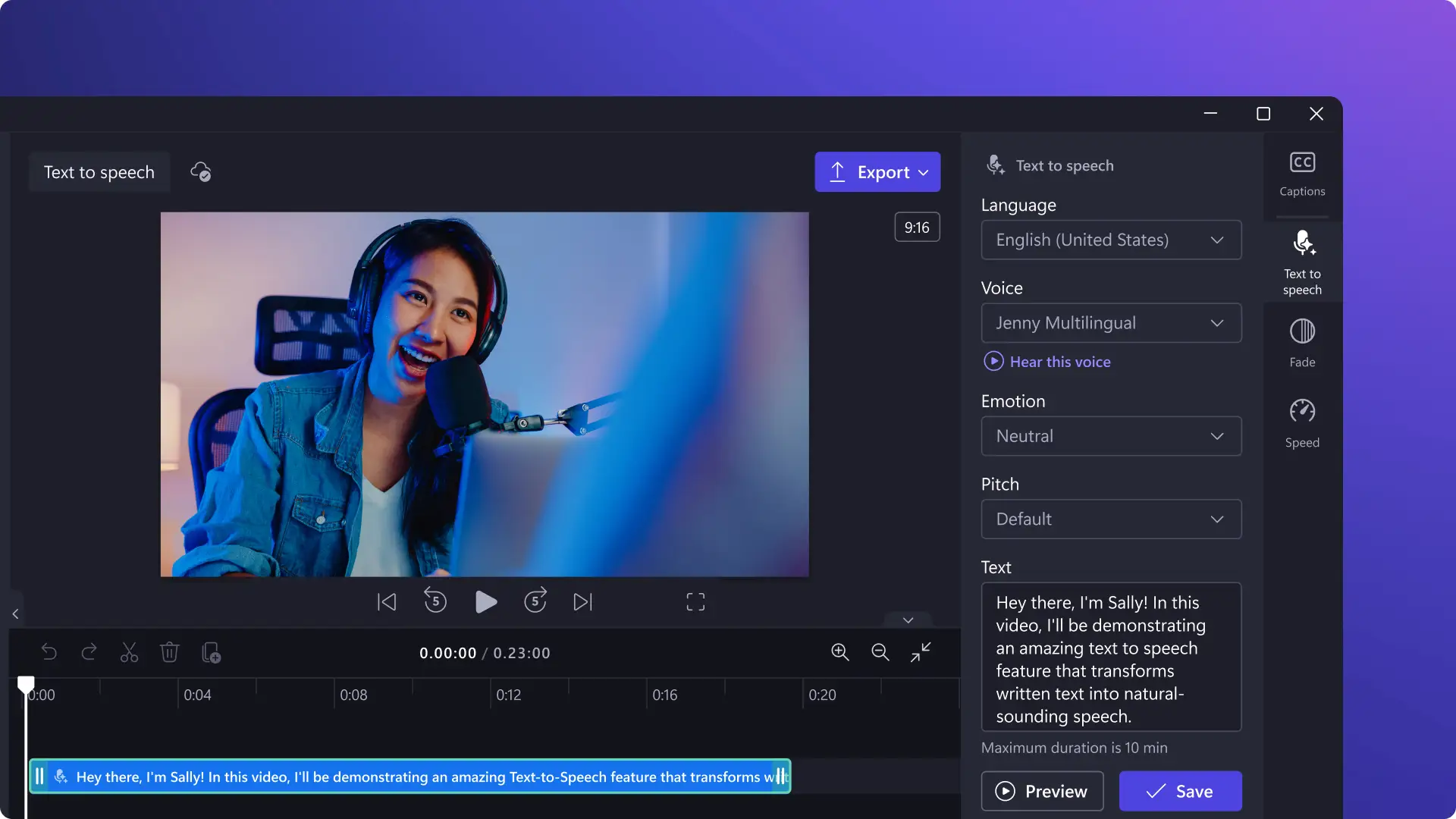Toggle timeline zoom in control
This screenshot has height=819, width=1456.
(840, 654)
